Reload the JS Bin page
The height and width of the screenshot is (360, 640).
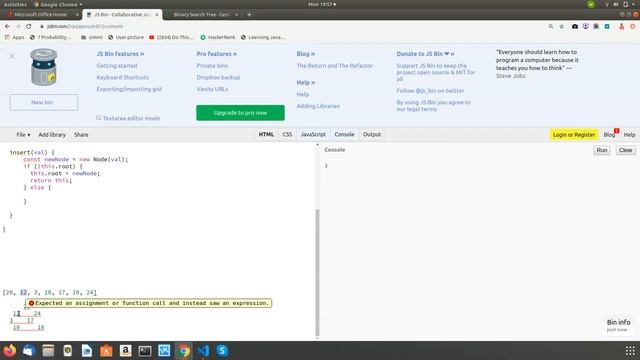(29, 26)
